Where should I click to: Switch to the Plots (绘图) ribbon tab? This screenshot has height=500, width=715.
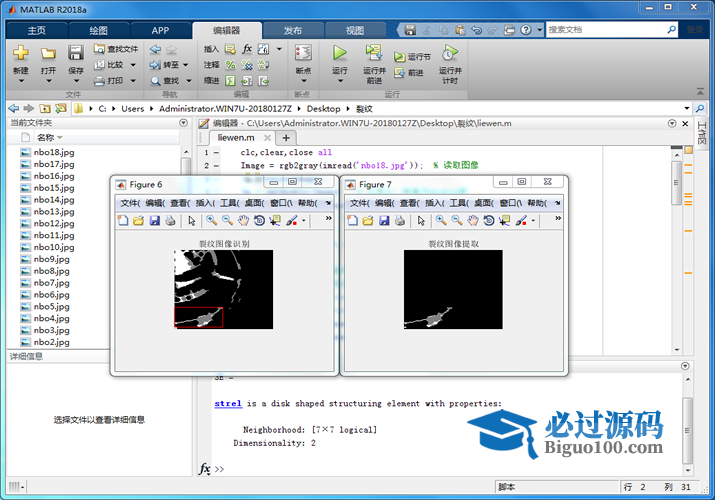click(98, 30)
